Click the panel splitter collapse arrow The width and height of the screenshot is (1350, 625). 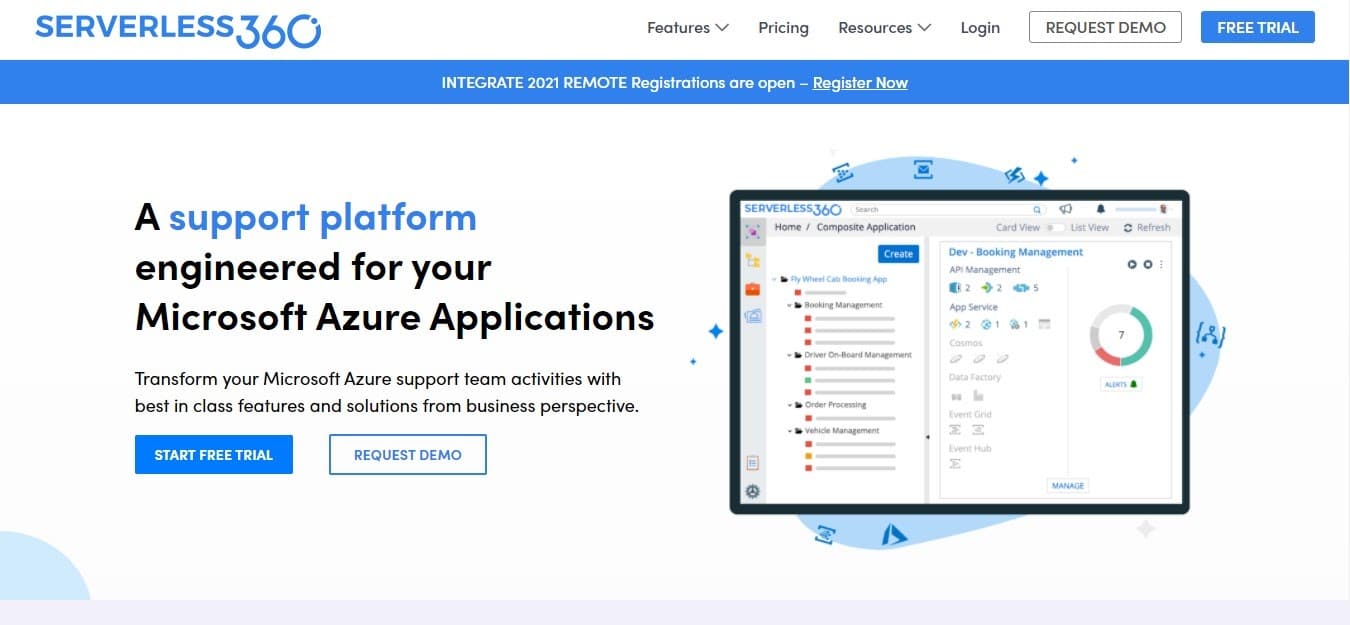point(927,437)
